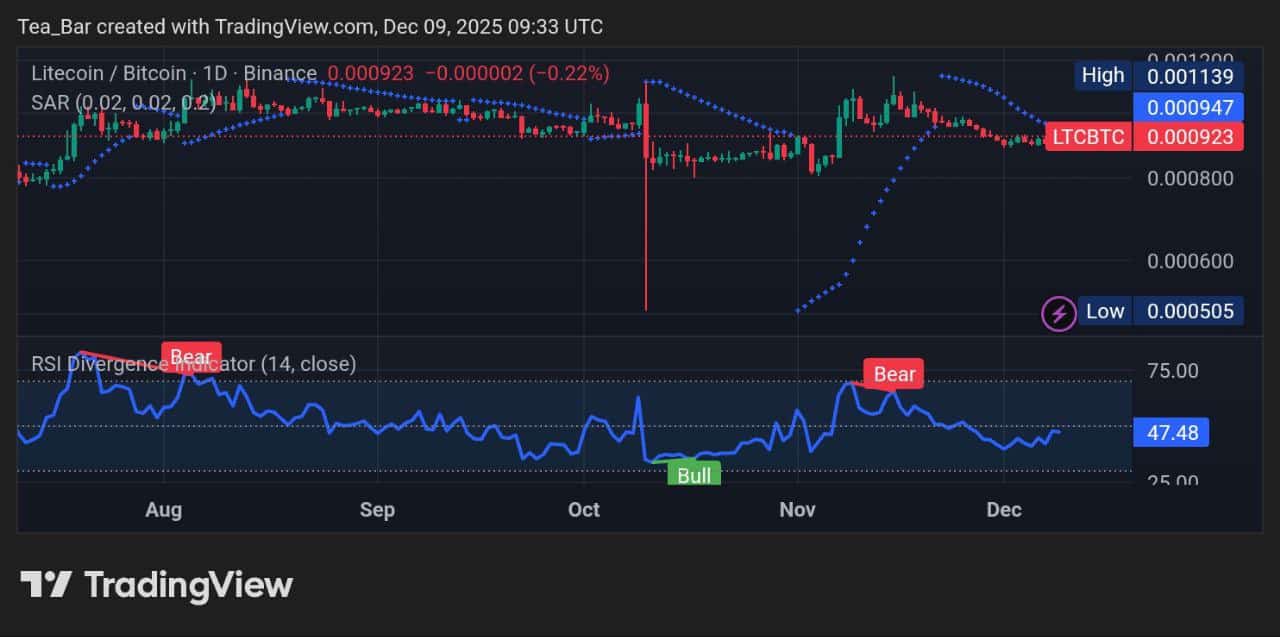The height and width of the screenshot is (637, 1280).
Task: Click the 0.000800 price axis label
Action: tap(1190, 179)
